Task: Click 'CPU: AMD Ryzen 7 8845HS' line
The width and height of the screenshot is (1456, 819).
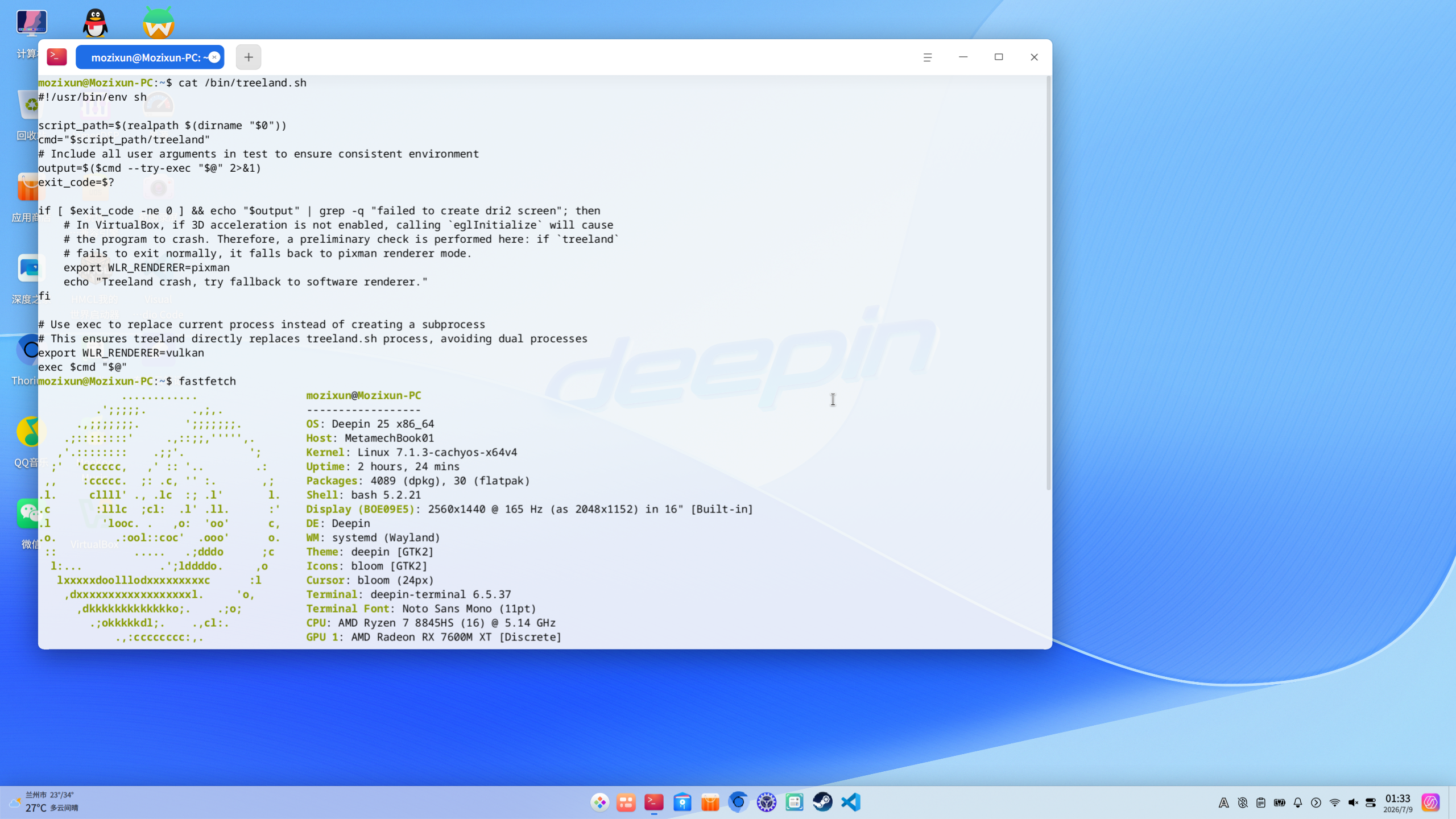Action: coord(431,623)
